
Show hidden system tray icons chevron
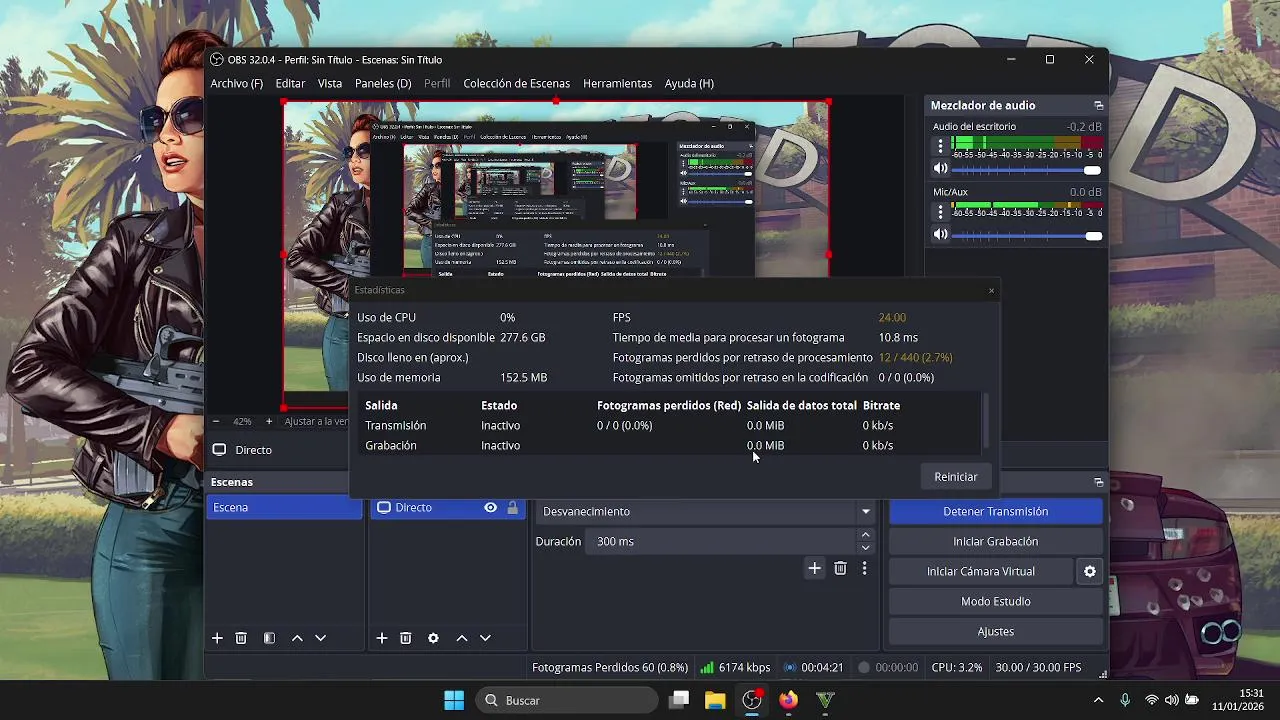coord(1098,700)
